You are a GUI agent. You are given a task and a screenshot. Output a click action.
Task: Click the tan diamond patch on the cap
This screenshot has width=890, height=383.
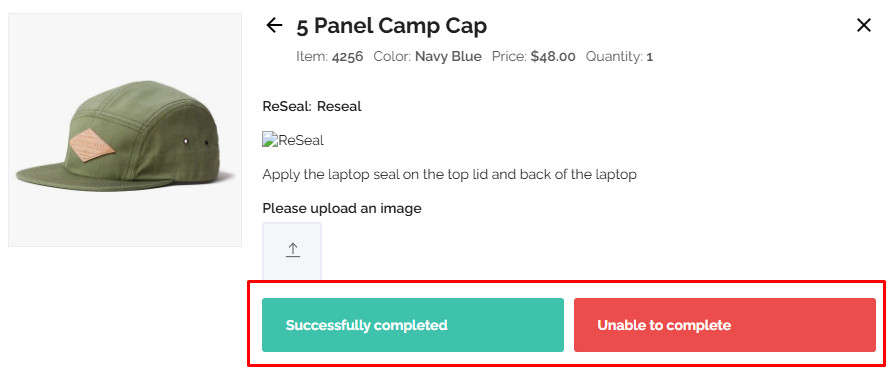tap(92, 145)
